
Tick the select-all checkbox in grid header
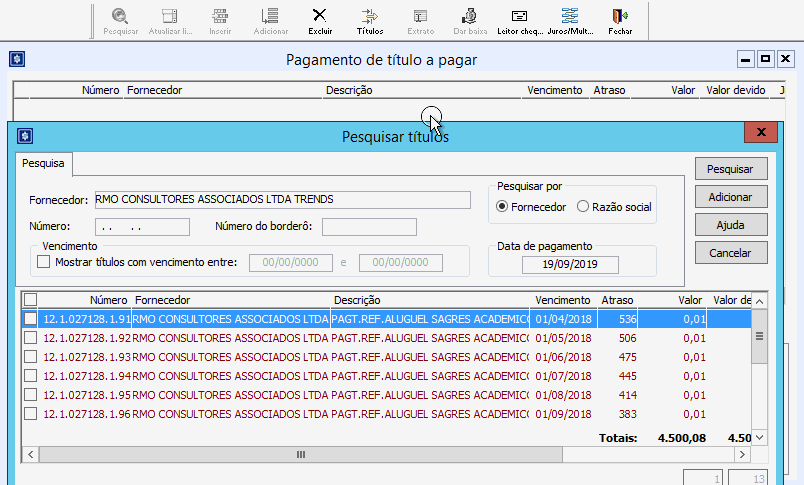(x=31, y=300)
